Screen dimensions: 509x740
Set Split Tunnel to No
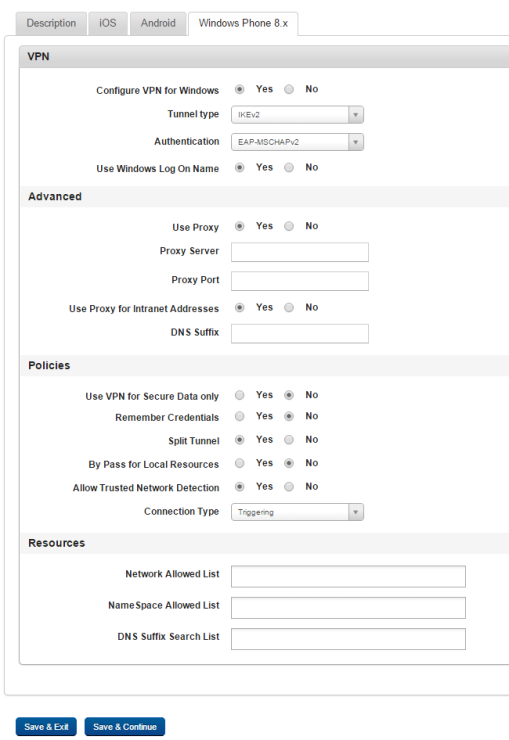coord(289,440)
